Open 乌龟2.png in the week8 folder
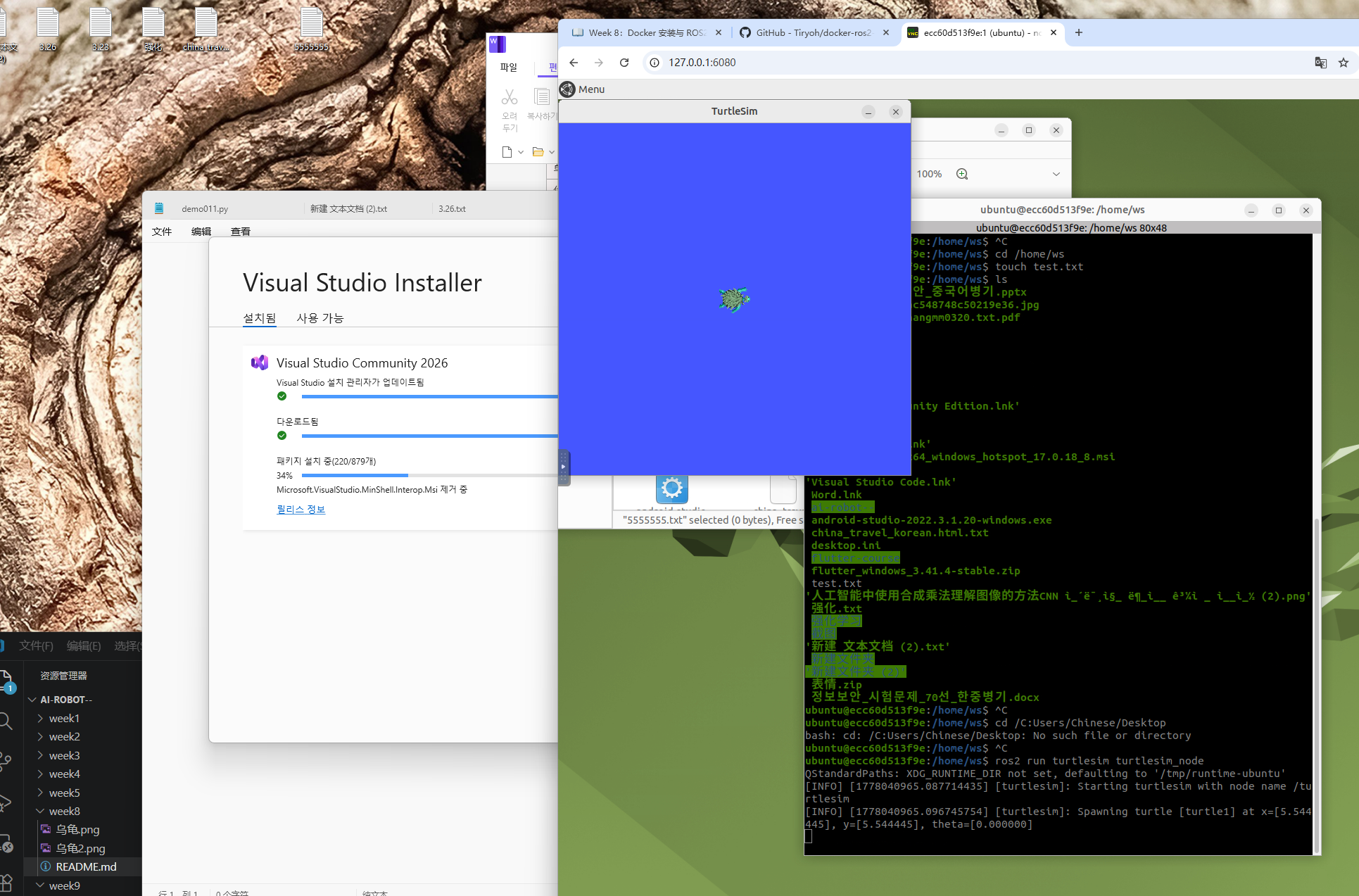This screenshot has width=1359, height=896. [x=80, y=849]
